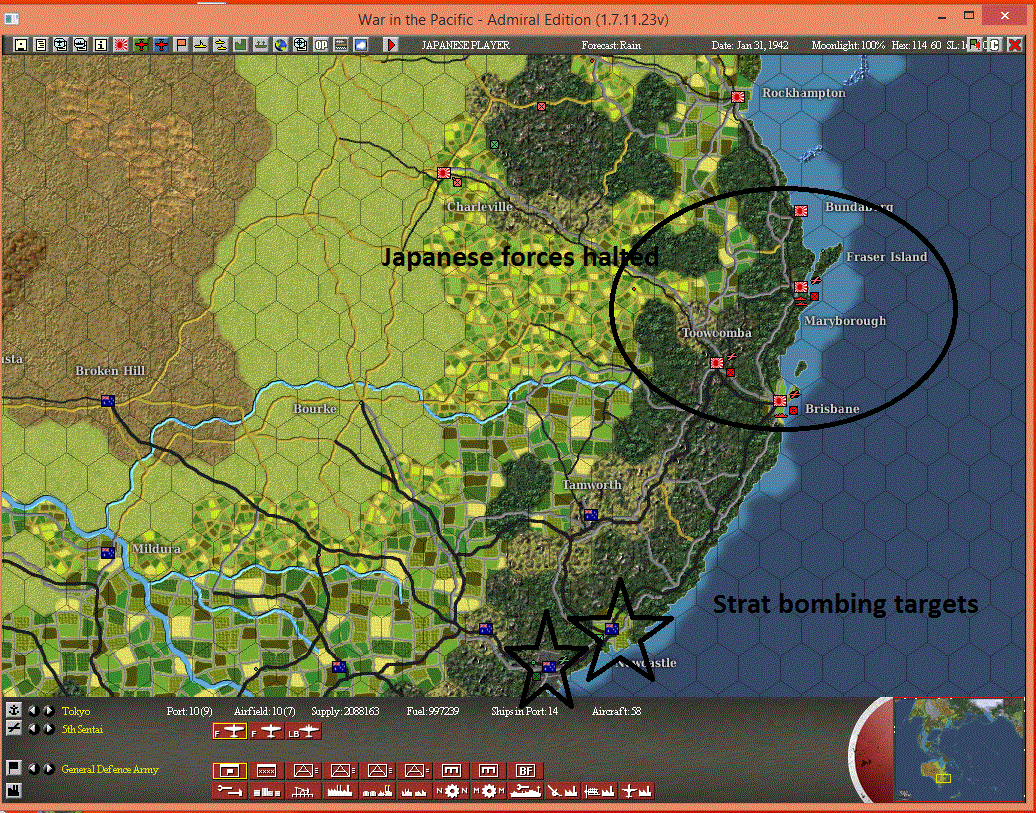Select the Rockhampton base marker on map
Viewport: 1036px width, 813px height.
(x=738, y=97)
